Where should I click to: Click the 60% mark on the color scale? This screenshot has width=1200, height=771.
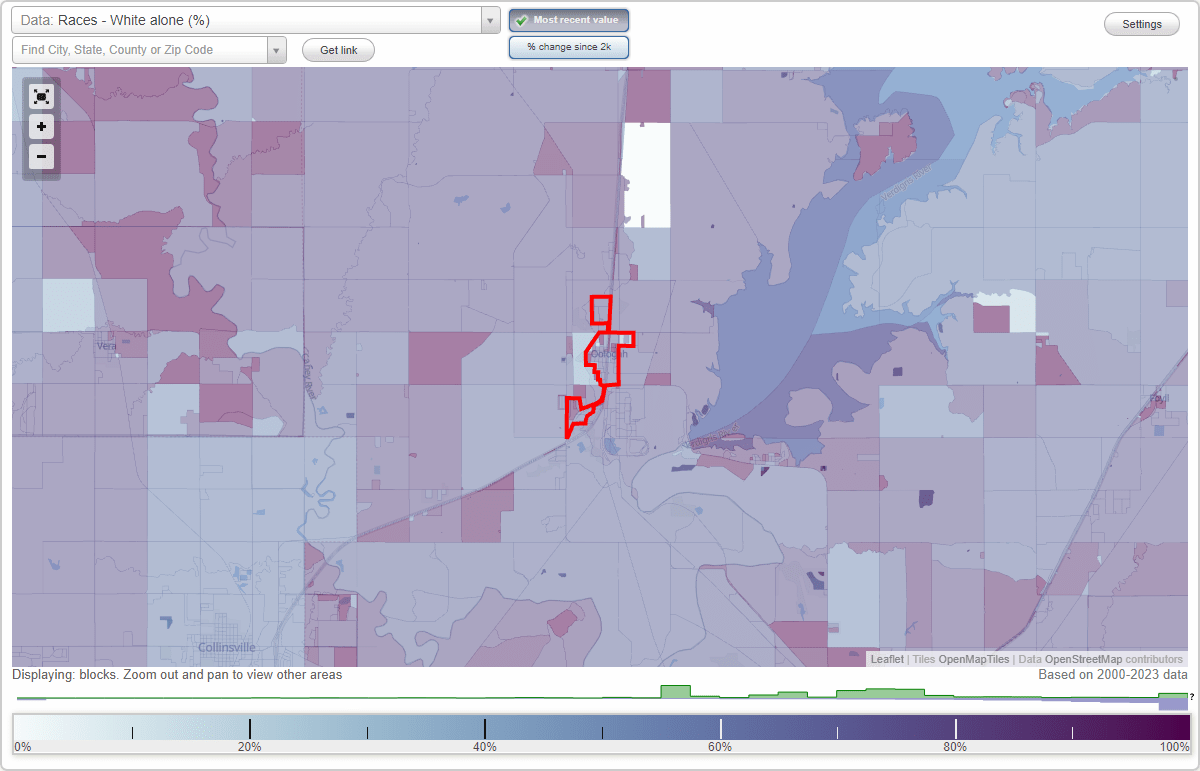coord(720,727)
